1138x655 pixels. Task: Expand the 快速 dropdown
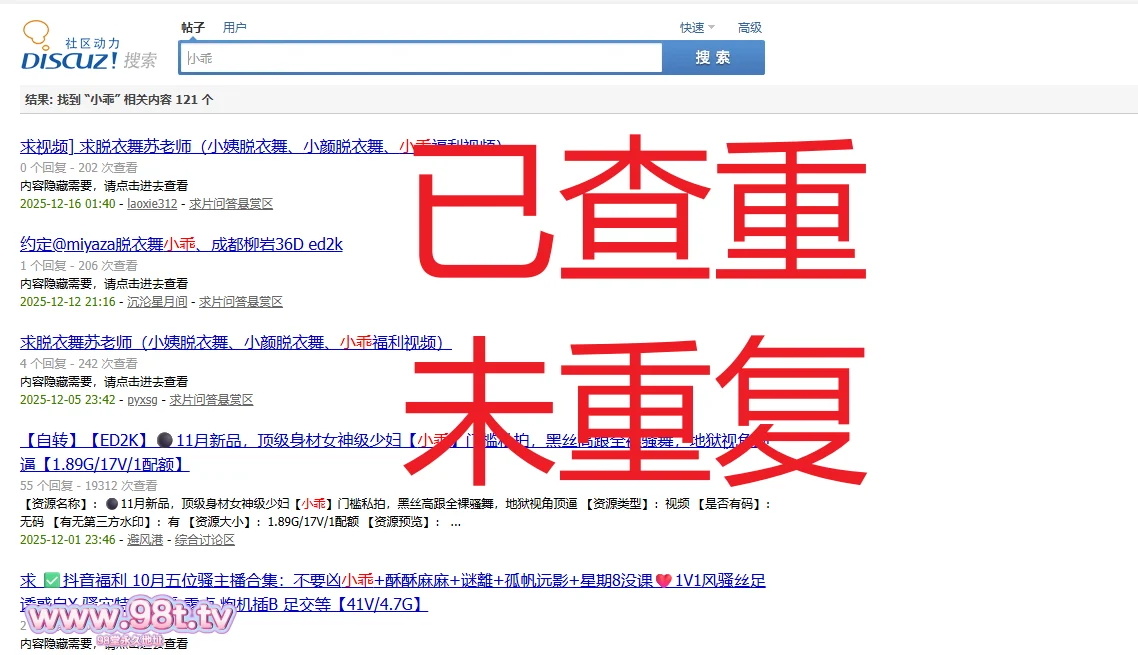697,28
